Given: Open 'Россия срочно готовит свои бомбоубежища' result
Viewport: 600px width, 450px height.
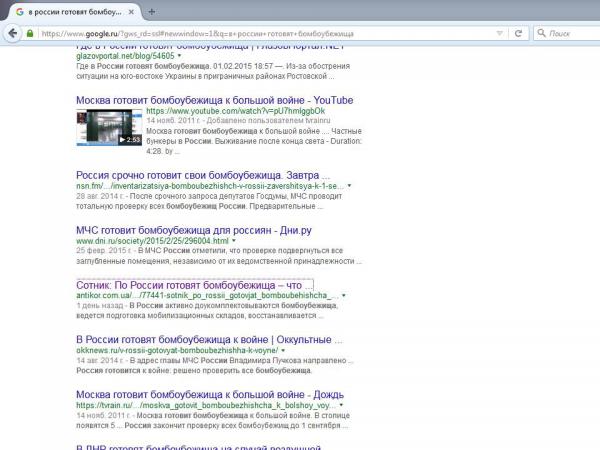Looking at the screenshot, I should [x=203, y=175].
